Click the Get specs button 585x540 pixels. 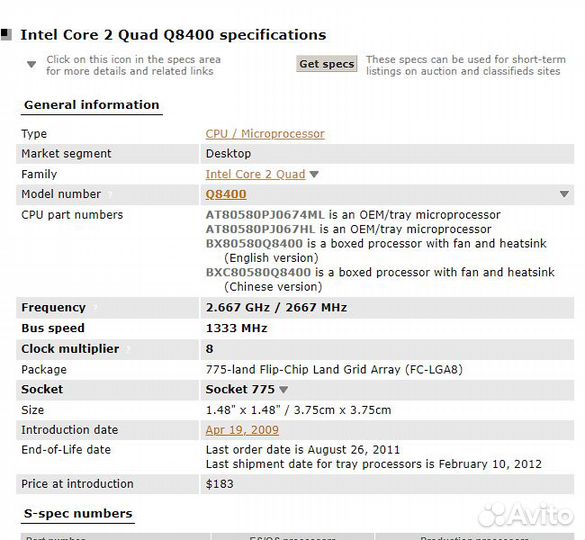[x=326, y=64]
